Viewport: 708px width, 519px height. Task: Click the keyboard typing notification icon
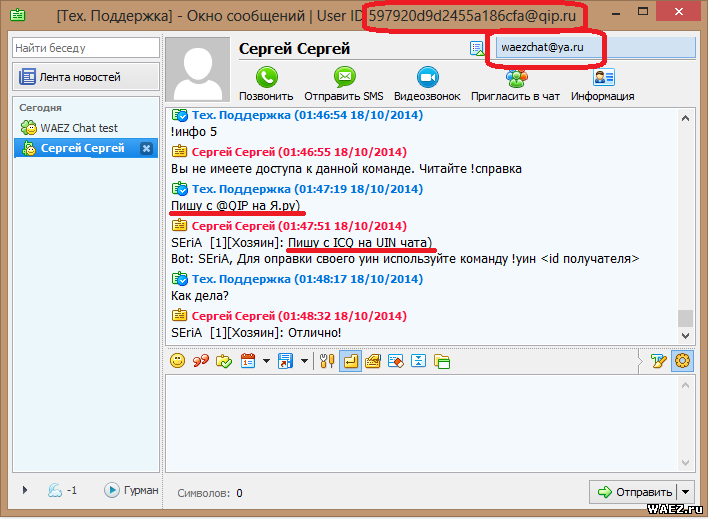pos(373,361)
